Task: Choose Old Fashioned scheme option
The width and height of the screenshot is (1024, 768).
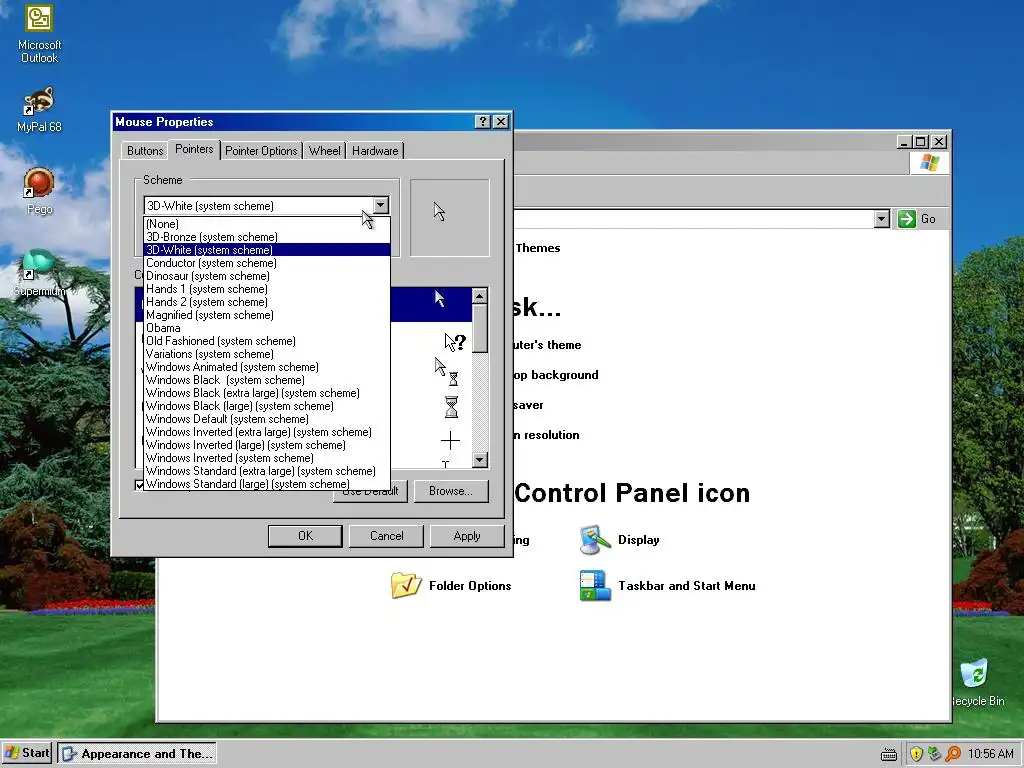Action: tap(266, 341)
